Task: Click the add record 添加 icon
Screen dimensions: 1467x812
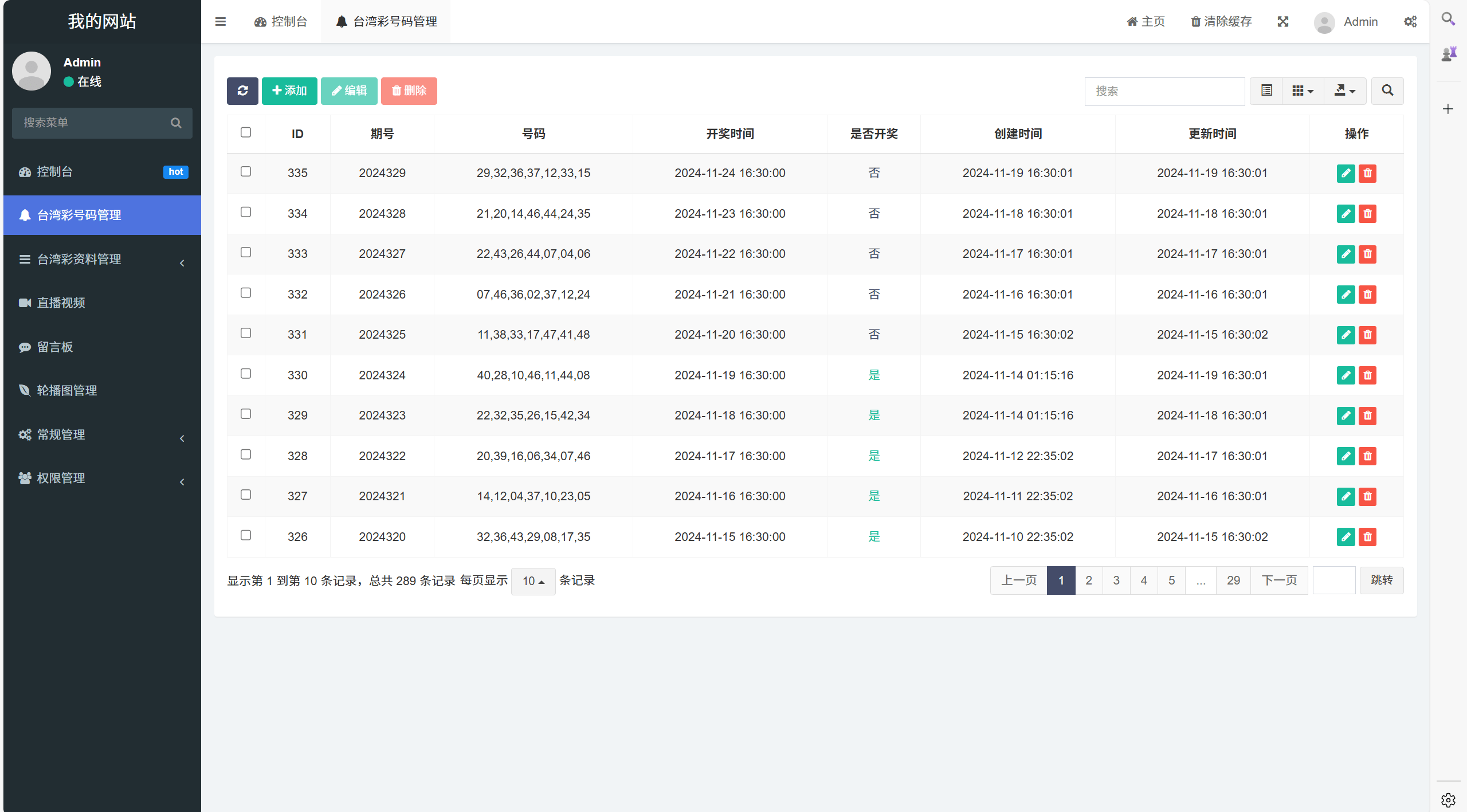Action: click(x=289, y=90)
